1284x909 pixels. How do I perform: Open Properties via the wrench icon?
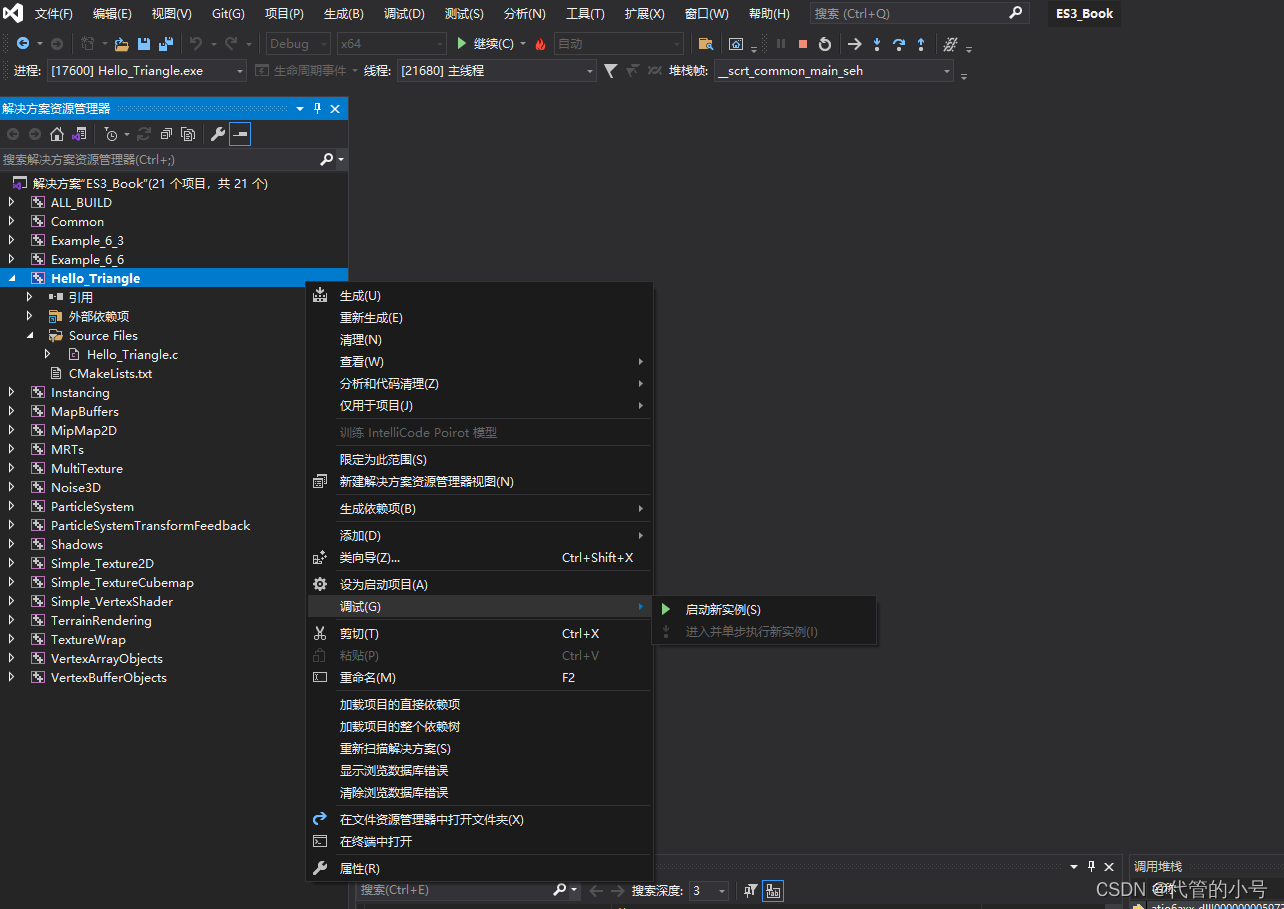pos(218,133)
